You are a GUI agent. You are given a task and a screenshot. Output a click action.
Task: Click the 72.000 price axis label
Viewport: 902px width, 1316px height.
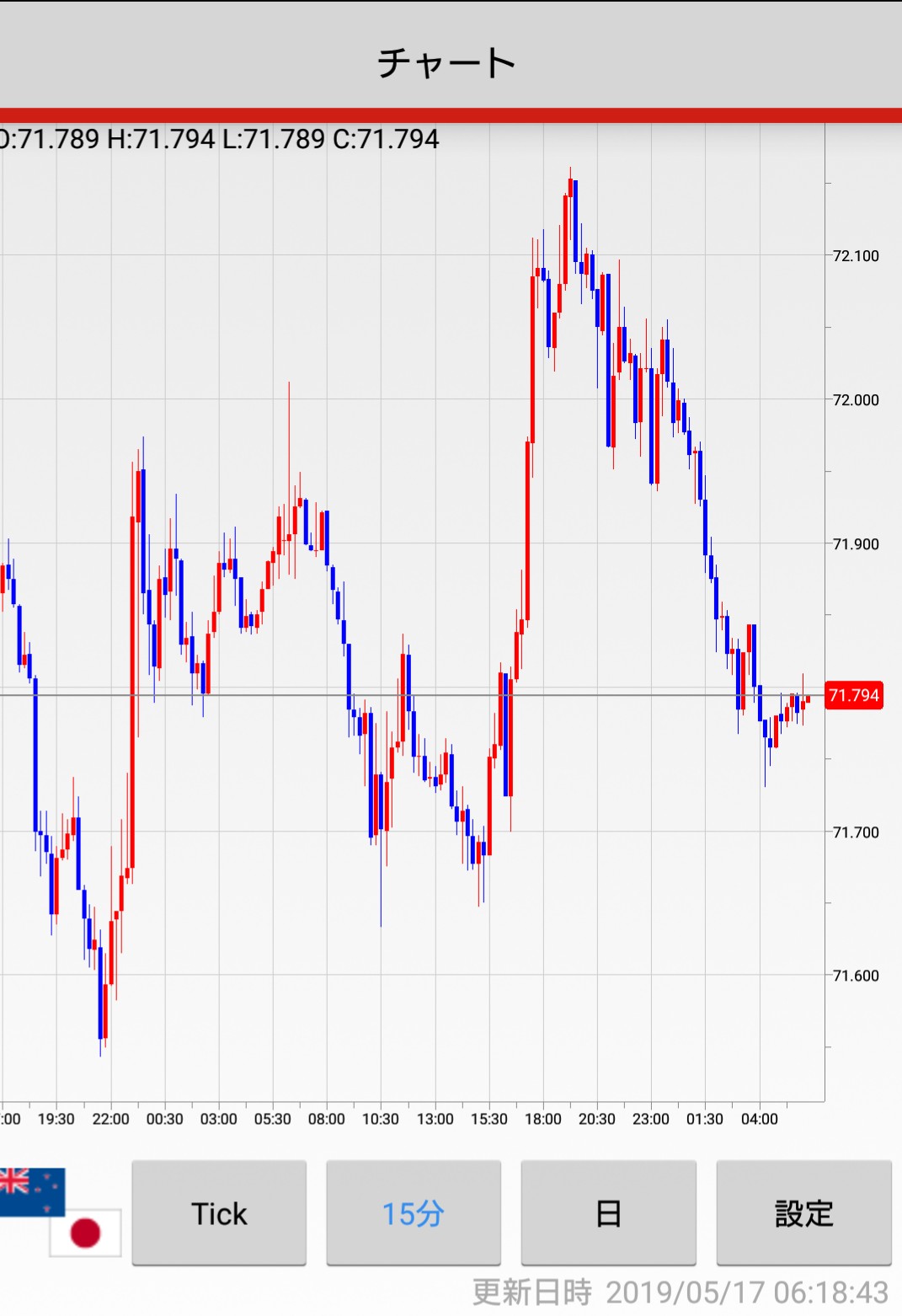click(855, 400)
